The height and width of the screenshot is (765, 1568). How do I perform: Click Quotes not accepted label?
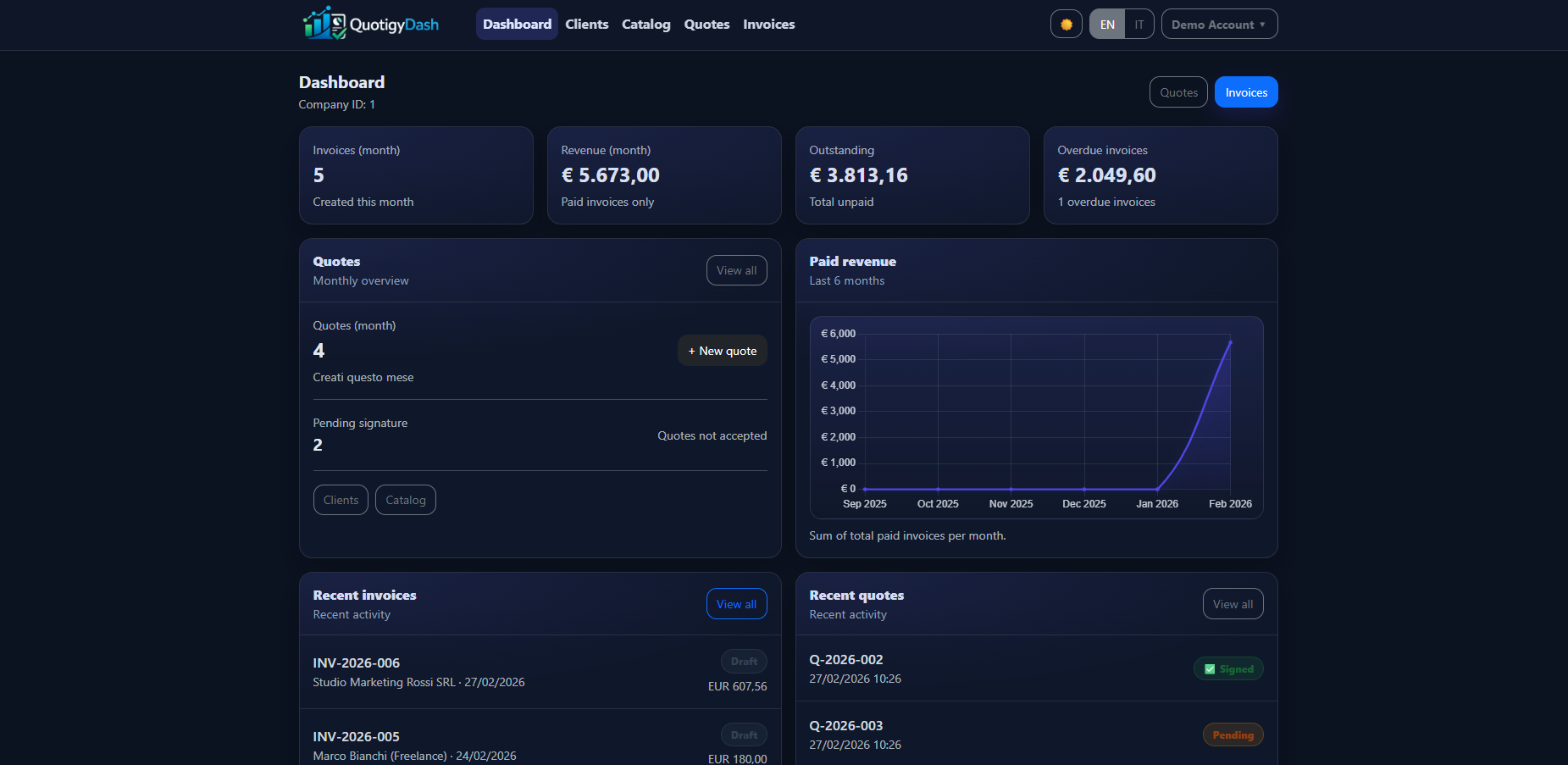[712, 435]
